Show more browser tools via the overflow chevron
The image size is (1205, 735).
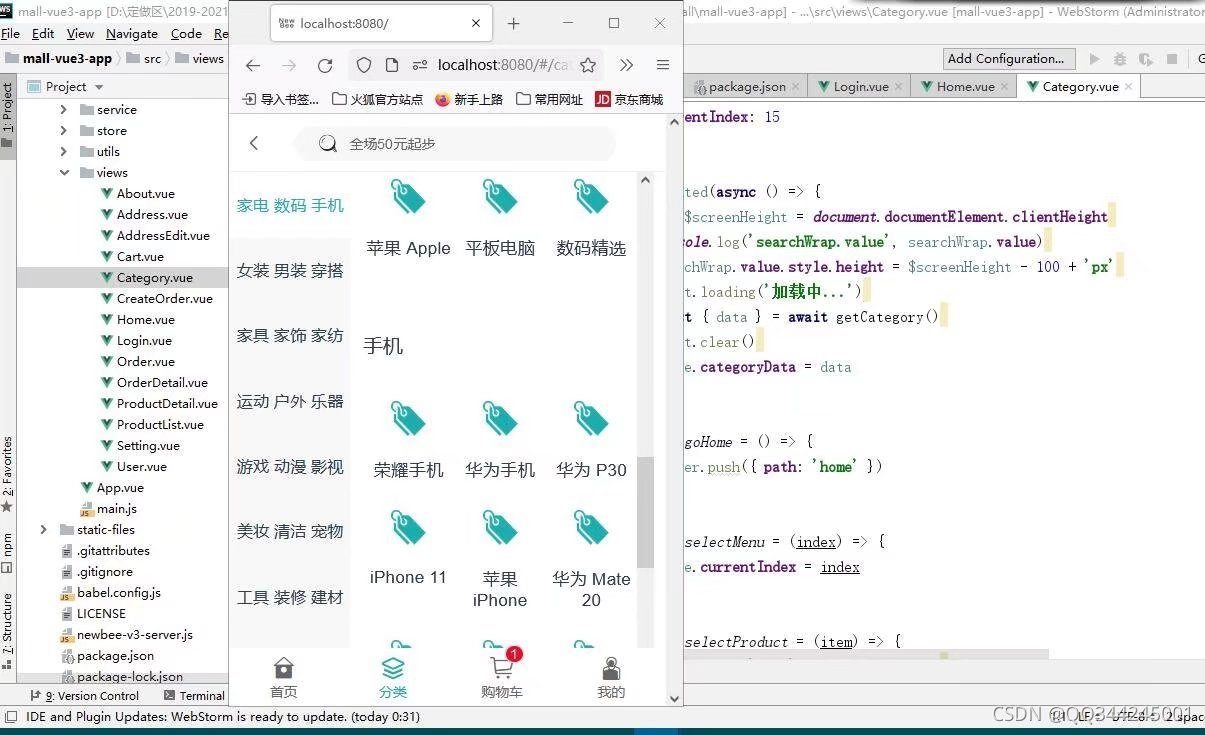pyautogui.click(x=626, y=65)
